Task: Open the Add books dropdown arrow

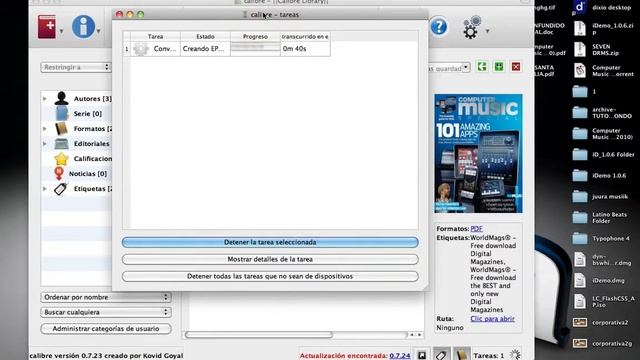Action: (61, 31)
